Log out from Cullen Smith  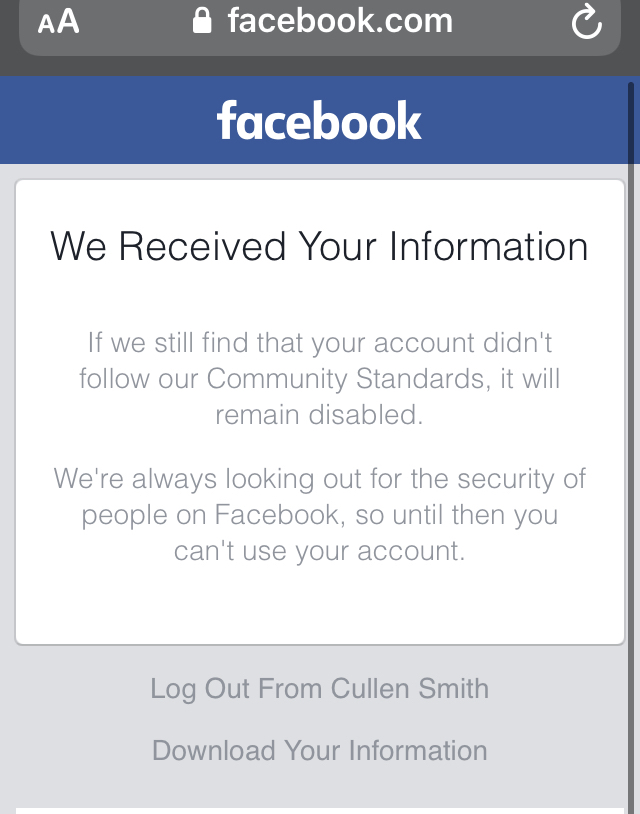point(320,688)
